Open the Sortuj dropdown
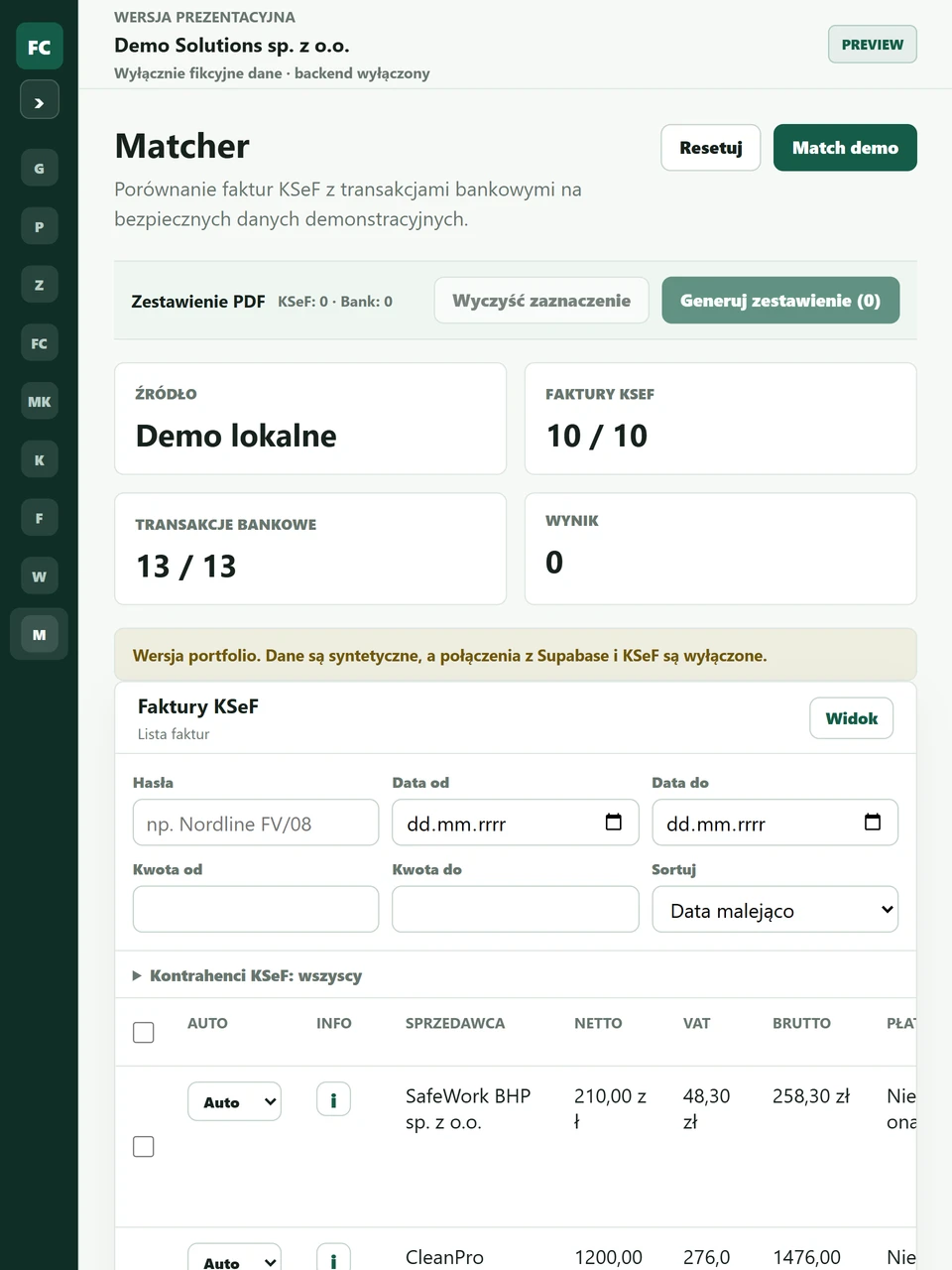952x1270 pixels. click(x=775, y=909)
